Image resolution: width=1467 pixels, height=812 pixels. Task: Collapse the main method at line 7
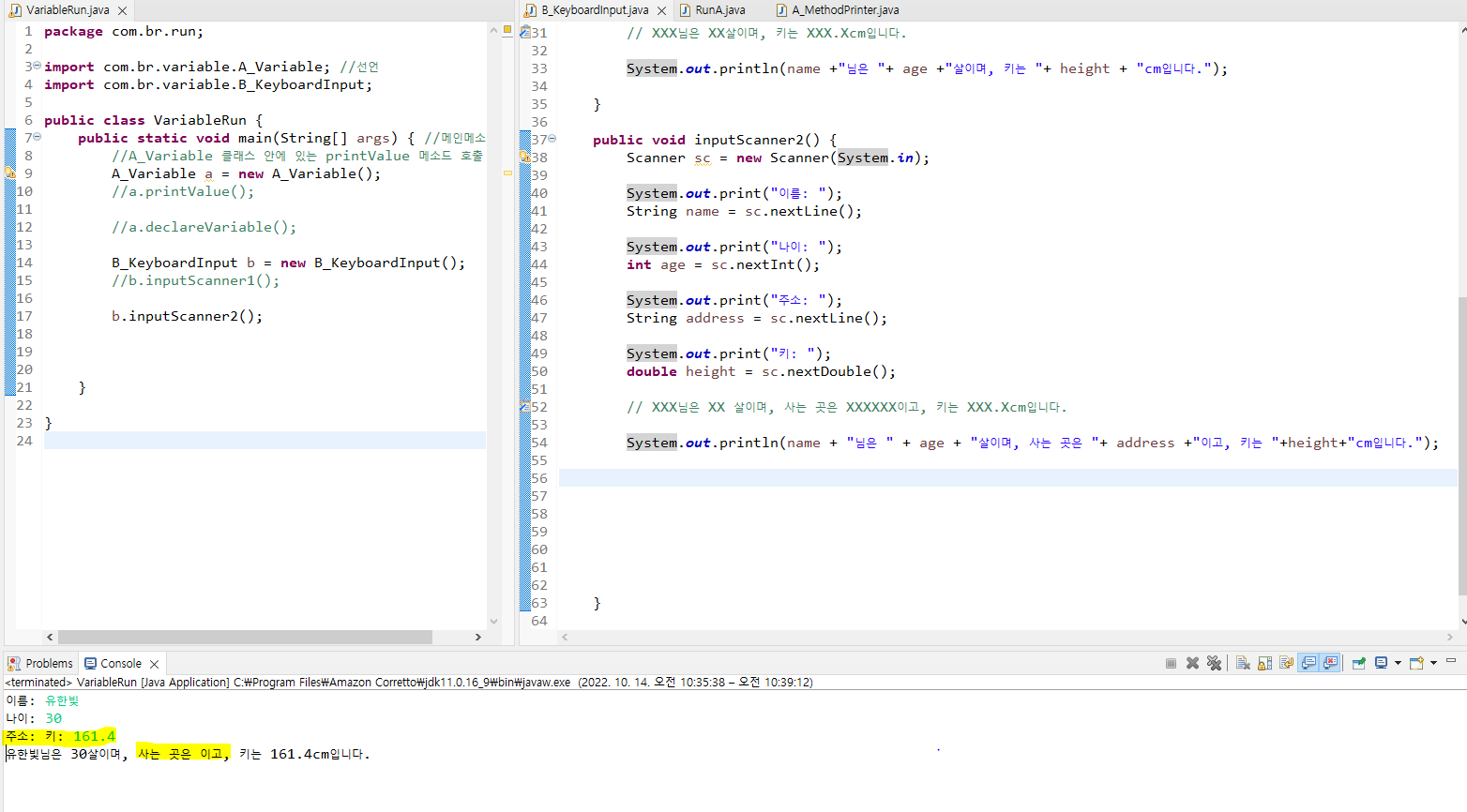38,137
